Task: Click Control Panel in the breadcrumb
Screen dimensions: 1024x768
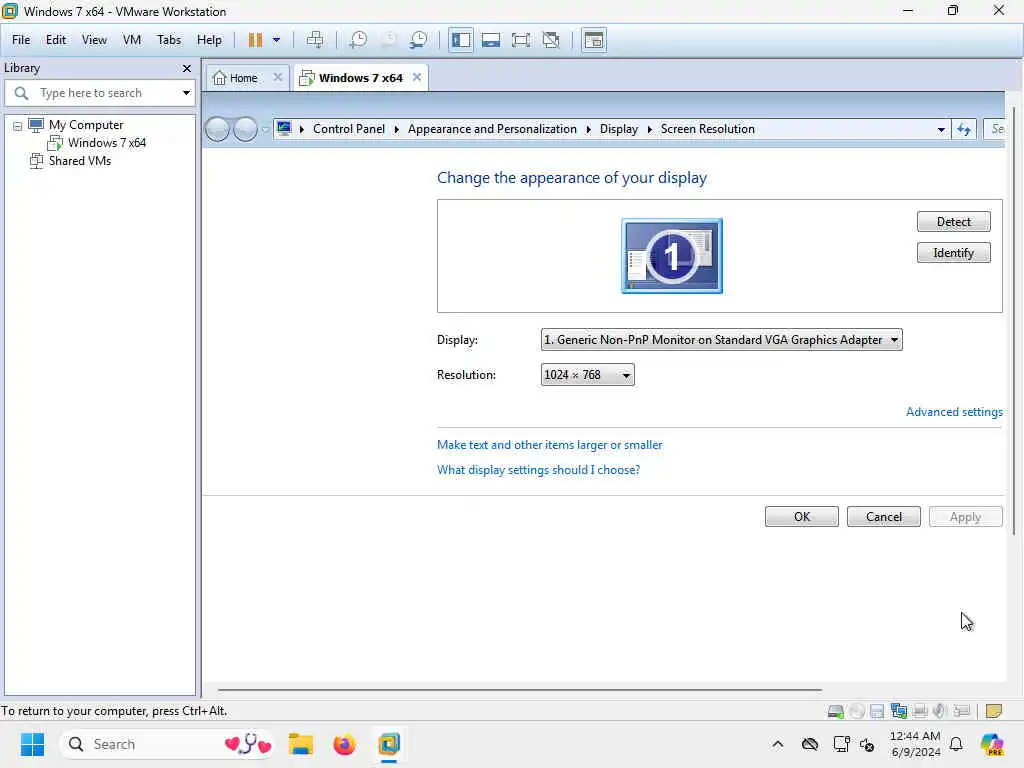Action: click(x=349, y=129)
